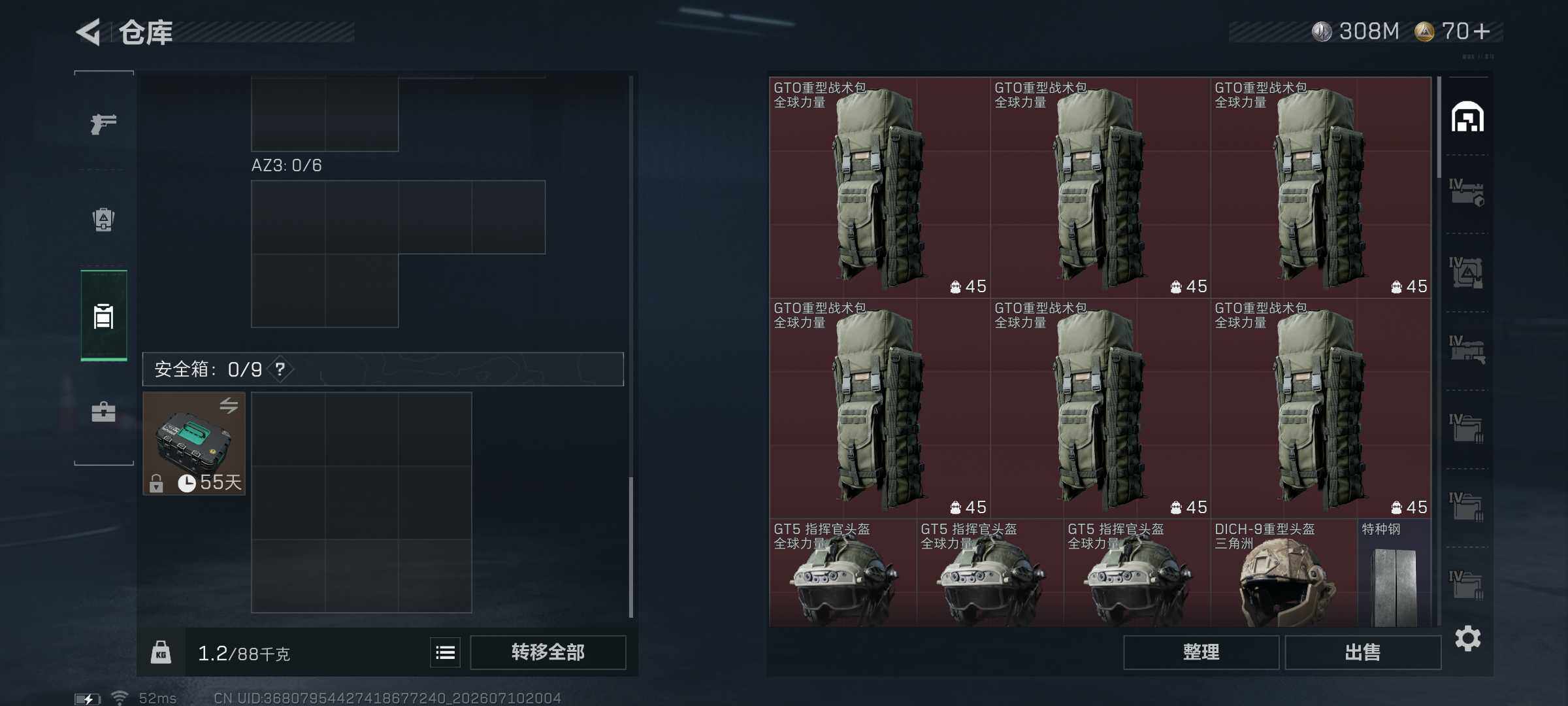Open the briefcase category icon
This screenshot has width=1568, height=706.
[103, 411]
